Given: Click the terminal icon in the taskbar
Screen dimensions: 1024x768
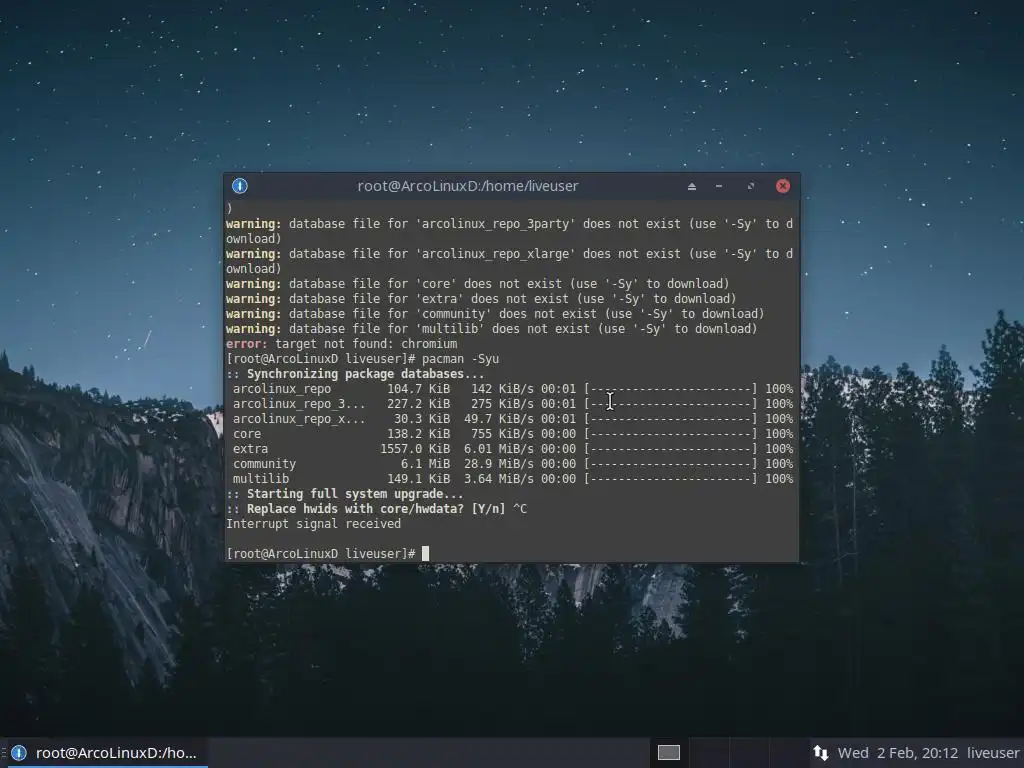Looking at the screenshot, I should pyautogui.click(x=19, y=753).
